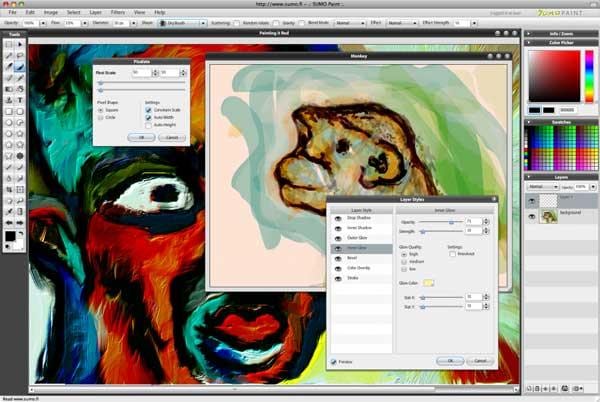This screenshot has width=600, height=402.
Task: Select the Text tool
Action: 20,100
